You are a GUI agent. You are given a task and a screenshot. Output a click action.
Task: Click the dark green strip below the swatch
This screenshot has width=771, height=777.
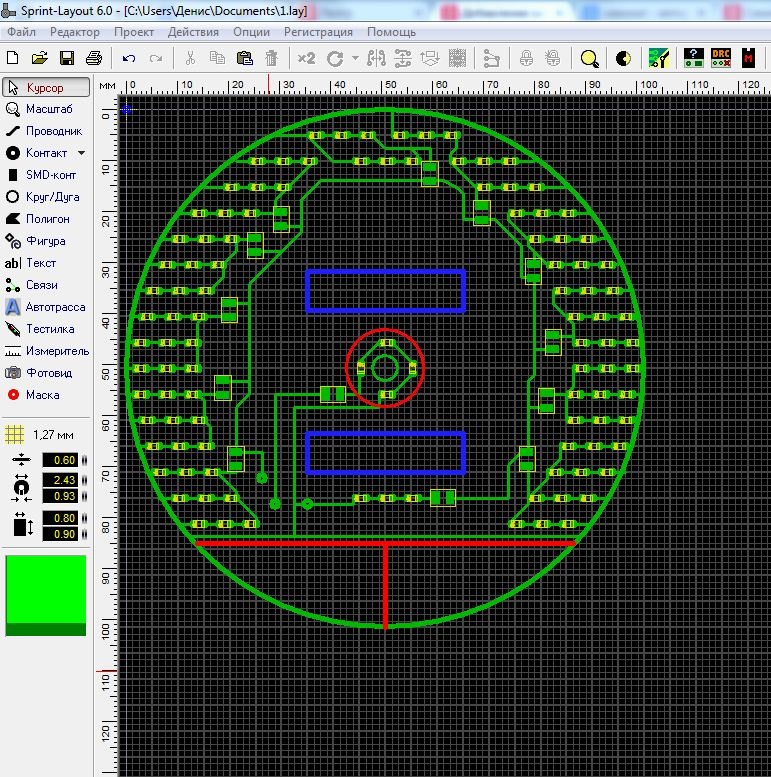(46, 629)
